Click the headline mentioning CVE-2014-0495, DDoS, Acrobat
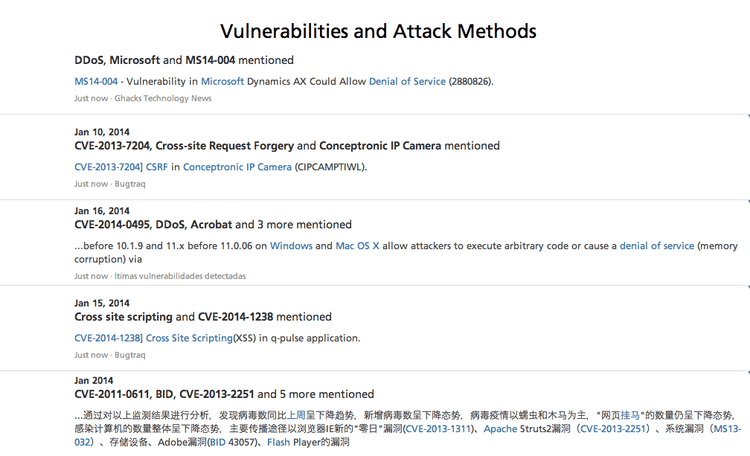This screenshot has height=456, width=750. pyautogui.click(x=213, y=225)
